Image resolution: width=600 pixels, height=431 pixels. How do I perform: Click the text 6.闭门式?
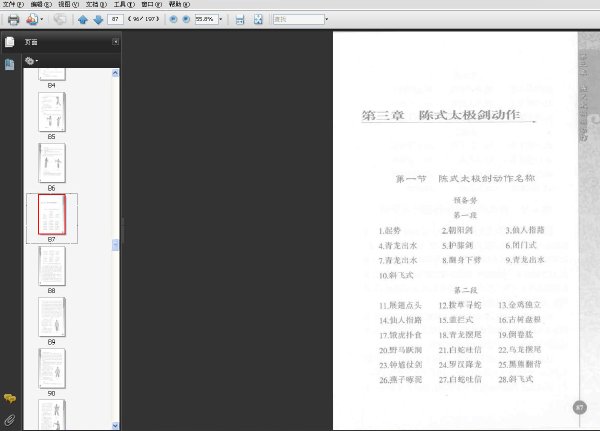521,245
